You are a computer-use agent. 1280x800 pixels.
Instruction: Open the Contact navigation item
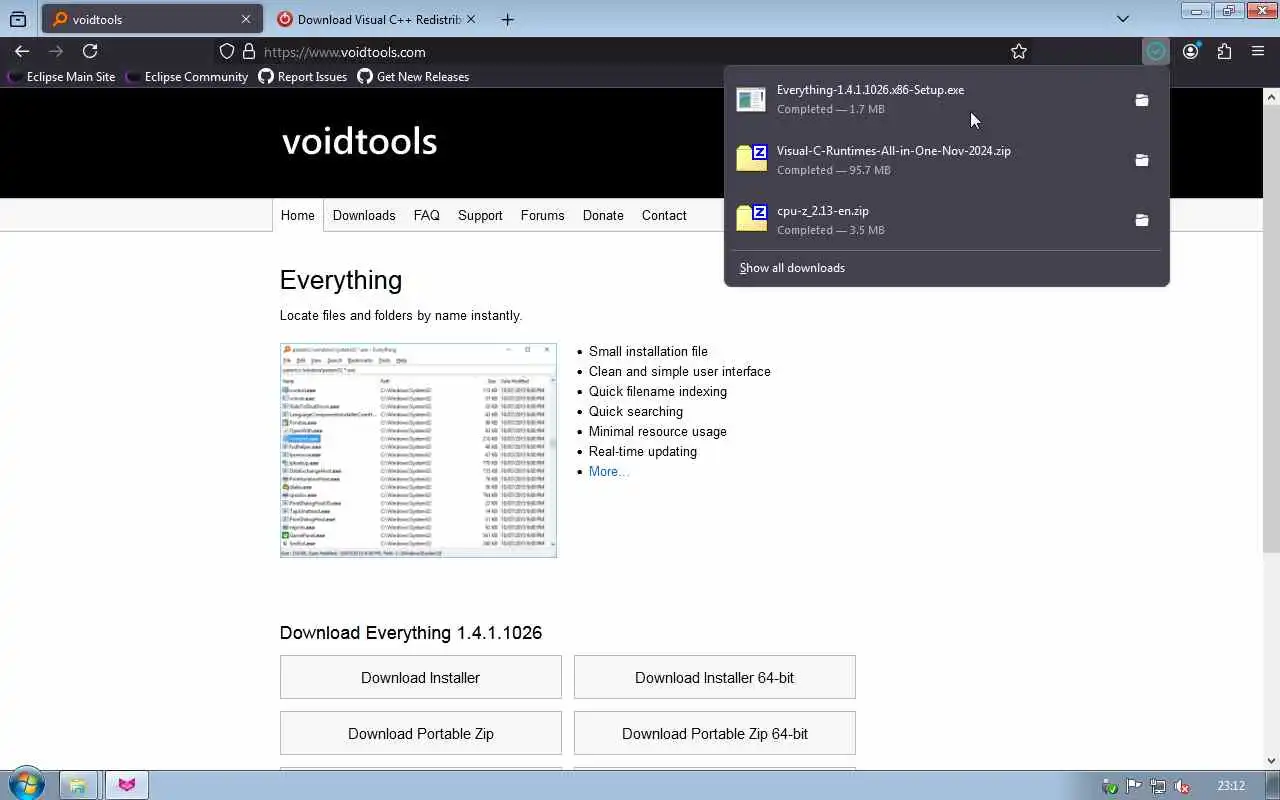[664, 215]
